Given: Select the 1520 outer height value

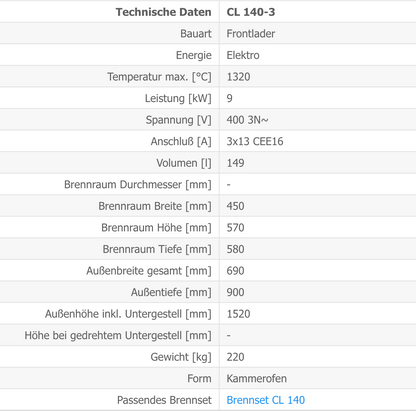Looking at the screenshot, I should pos(238,314).
